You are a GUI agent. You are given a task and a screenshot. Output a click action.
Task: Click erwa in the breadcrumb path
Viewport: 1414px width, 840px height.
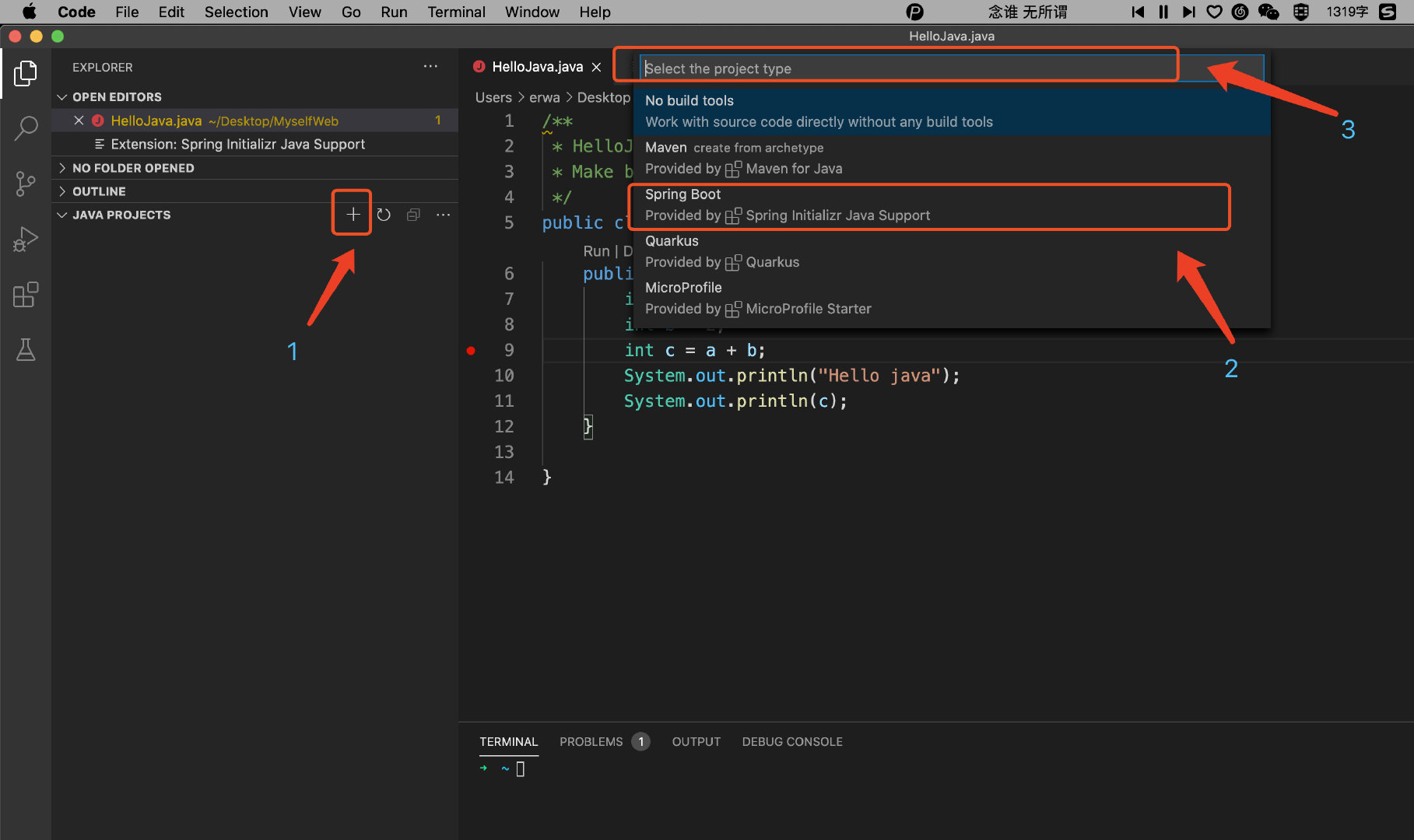click(544, 97)
